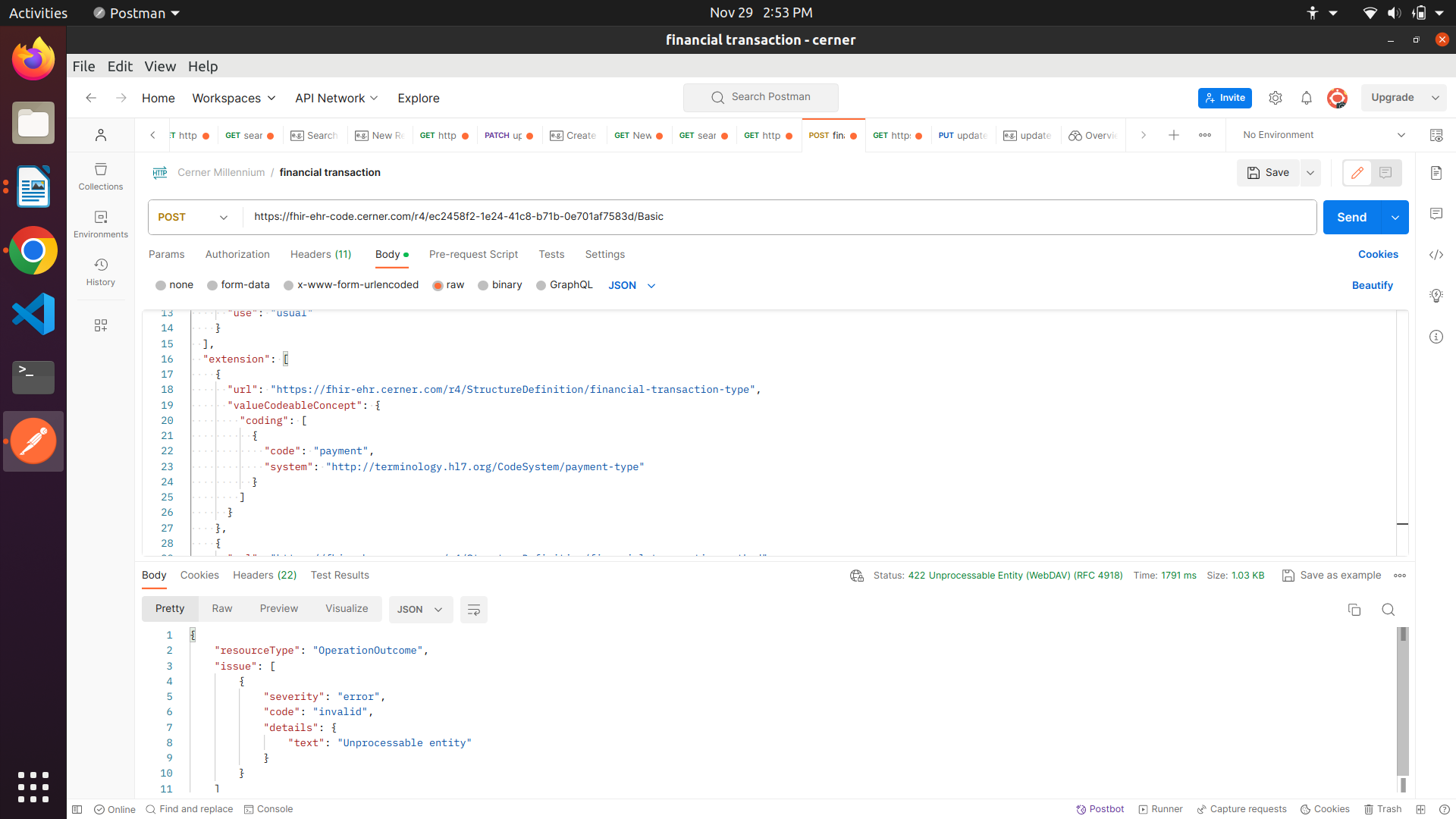1456x819 pixels.
Task: Open Postbot from the status bar
Action: (x=1100, y=809)
